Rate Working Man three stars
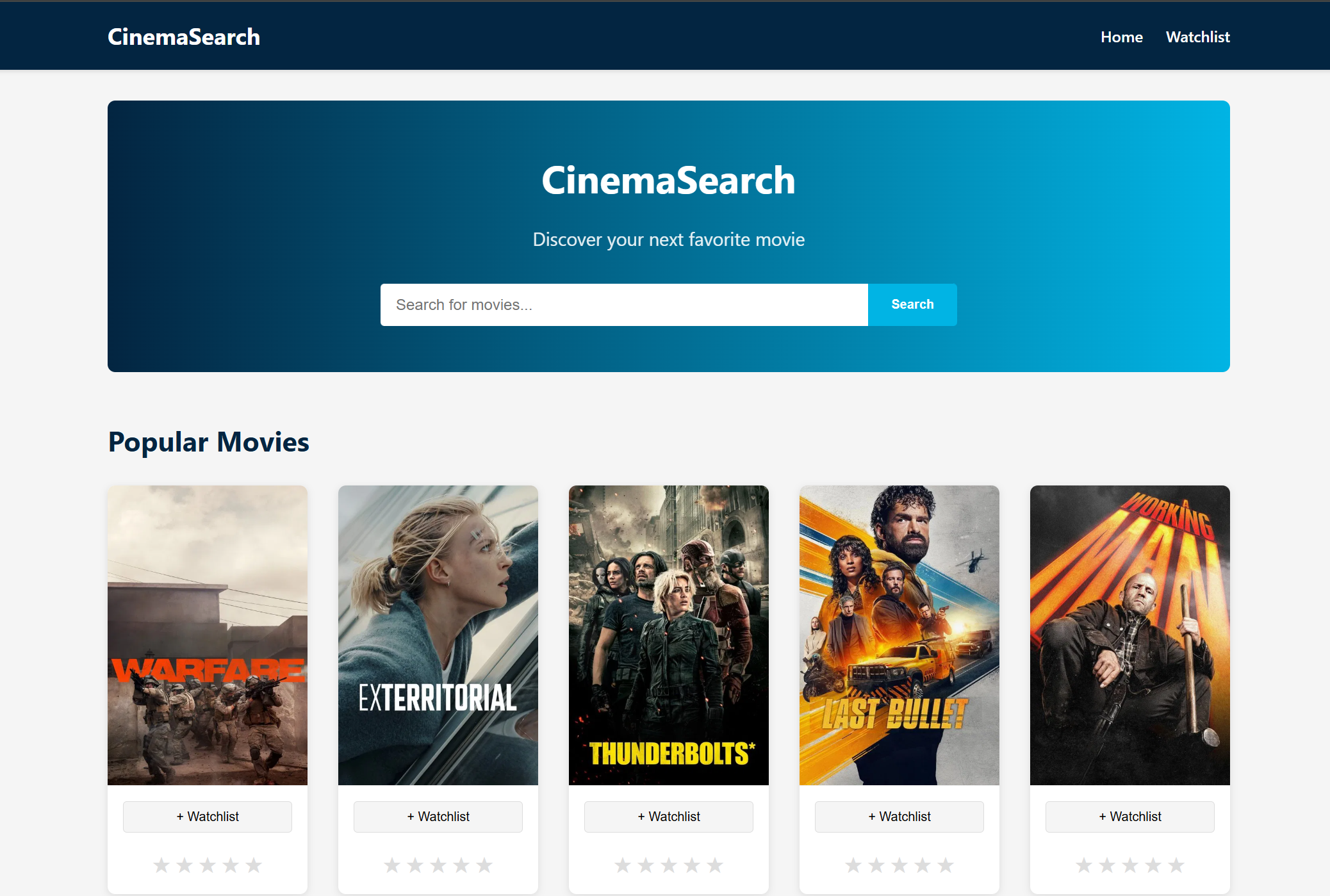 click(1130, 865)
